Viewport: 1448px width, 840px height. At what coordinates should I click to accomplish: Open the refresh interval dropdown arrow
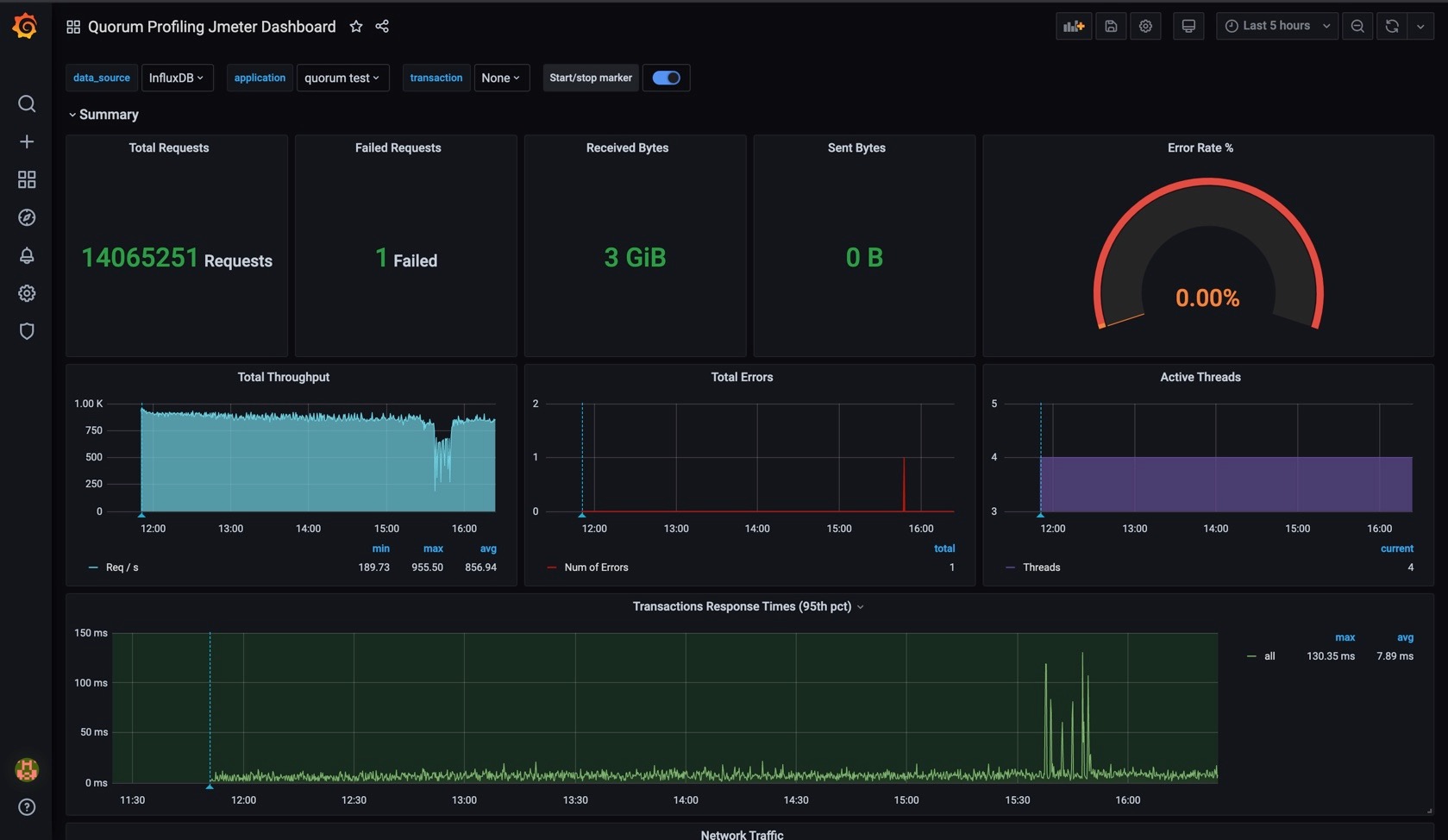pos(1420,26)
